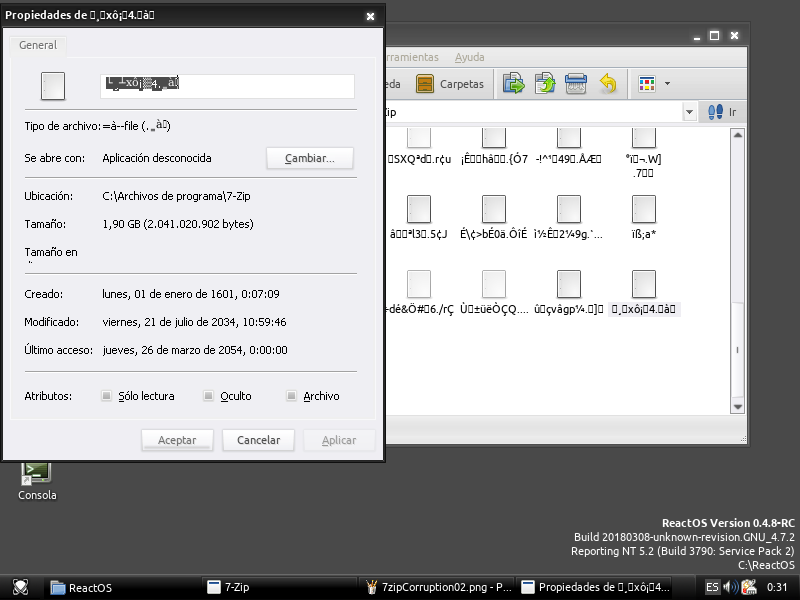800x600 pixels.
Task: Open the Views dropdown arrow
Action: 667,84
